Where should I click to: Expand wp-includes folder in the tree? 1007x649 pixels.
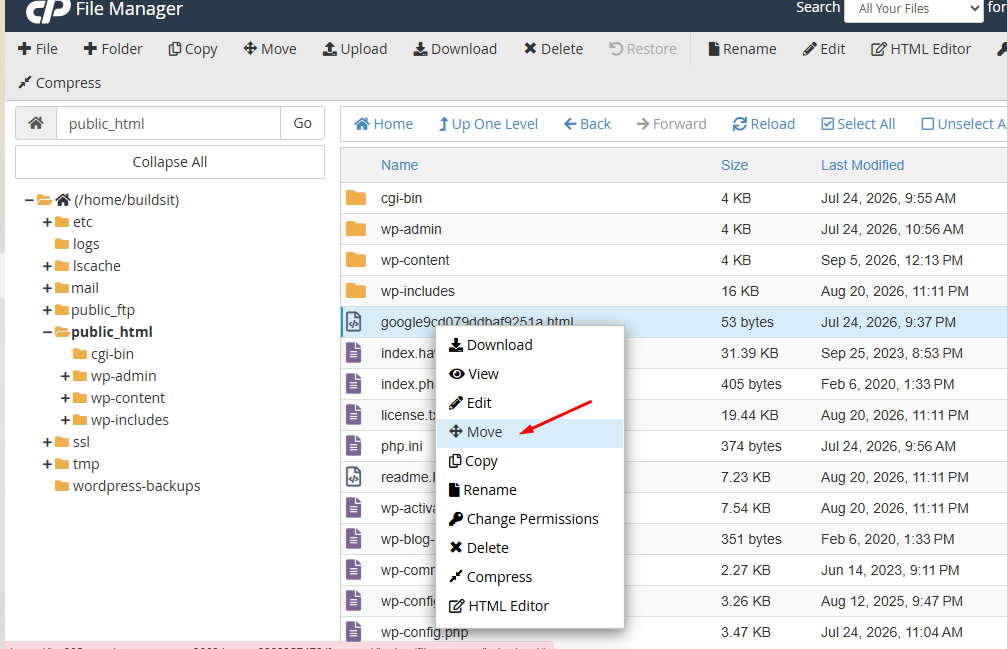coord(65,420)
